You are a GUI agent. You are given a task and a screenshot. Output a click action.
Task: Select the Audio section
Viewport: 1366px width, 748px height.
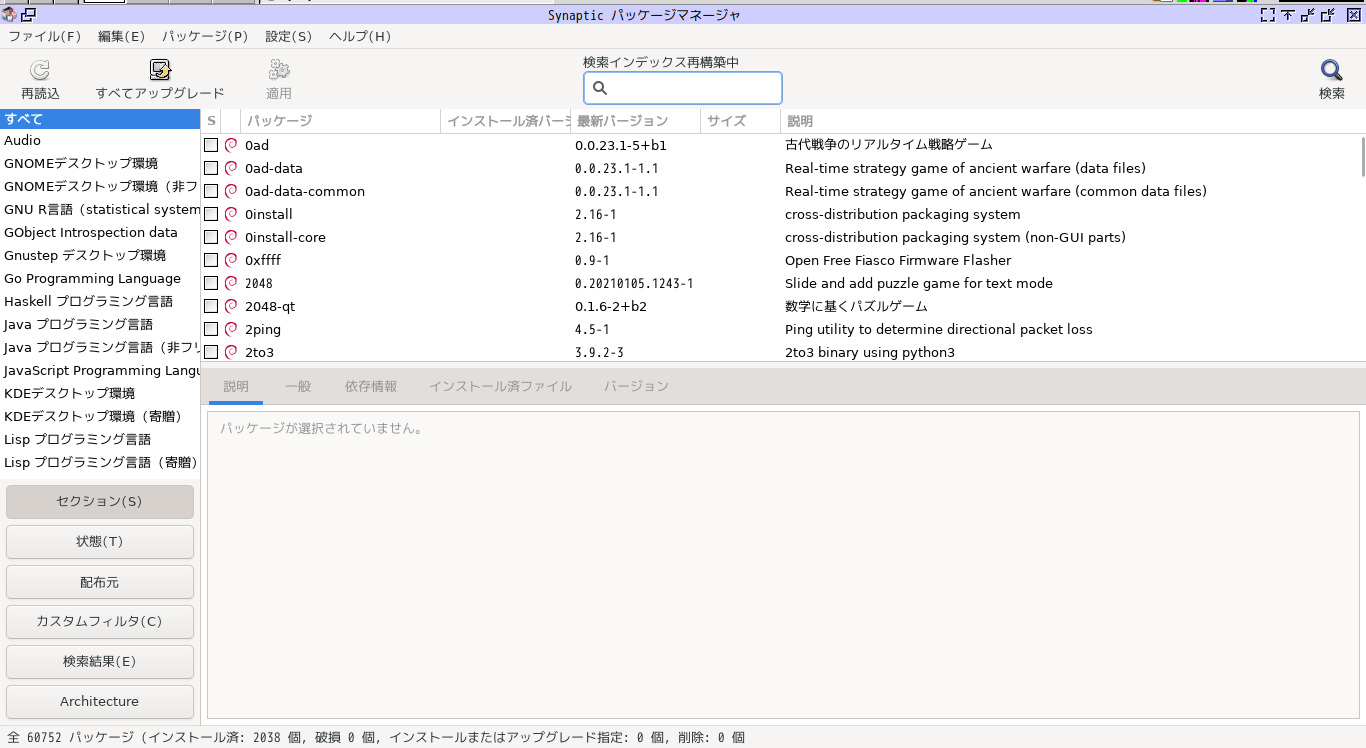pos(100,141)
